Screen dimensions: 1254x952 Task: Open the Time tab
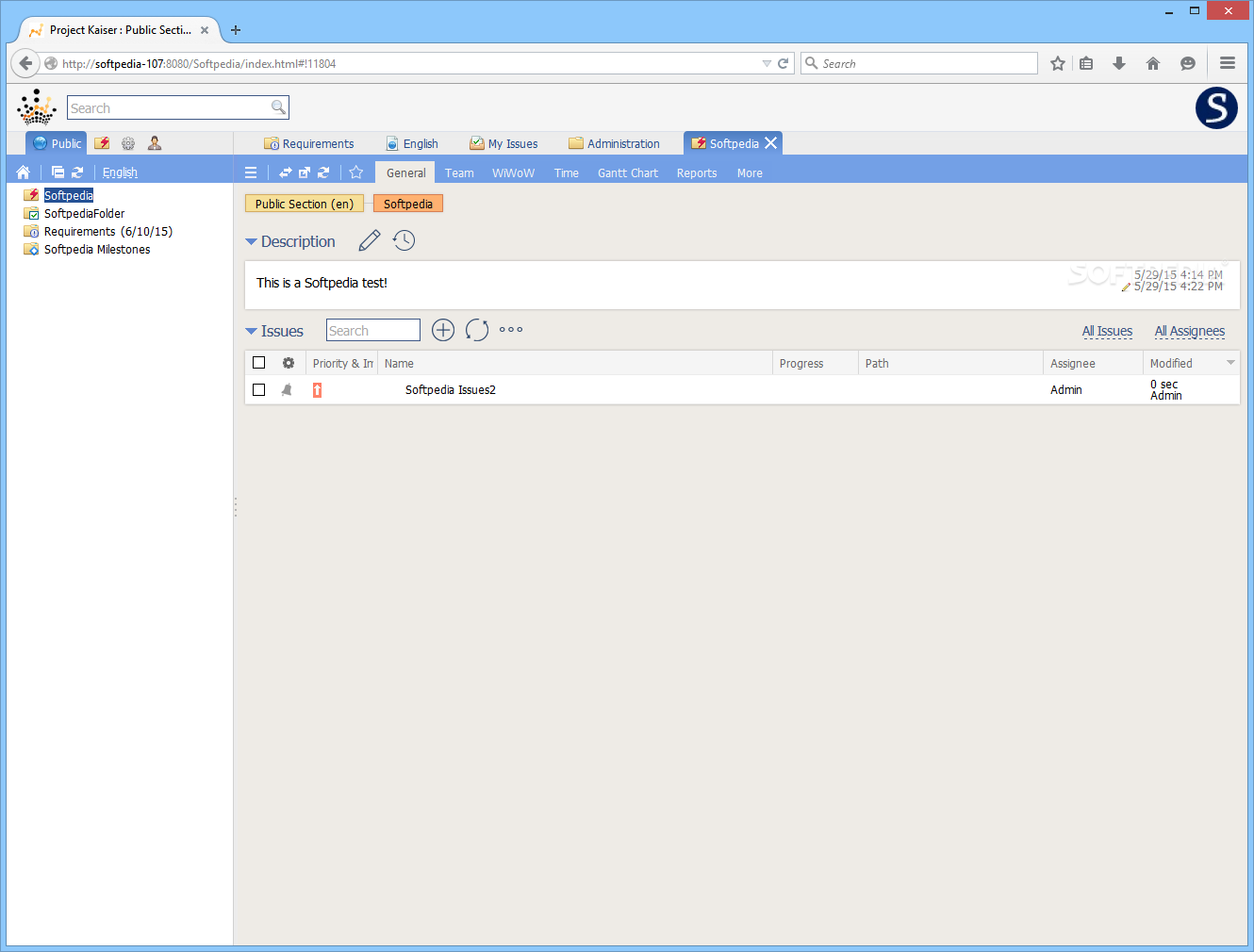tap(567, 172)
